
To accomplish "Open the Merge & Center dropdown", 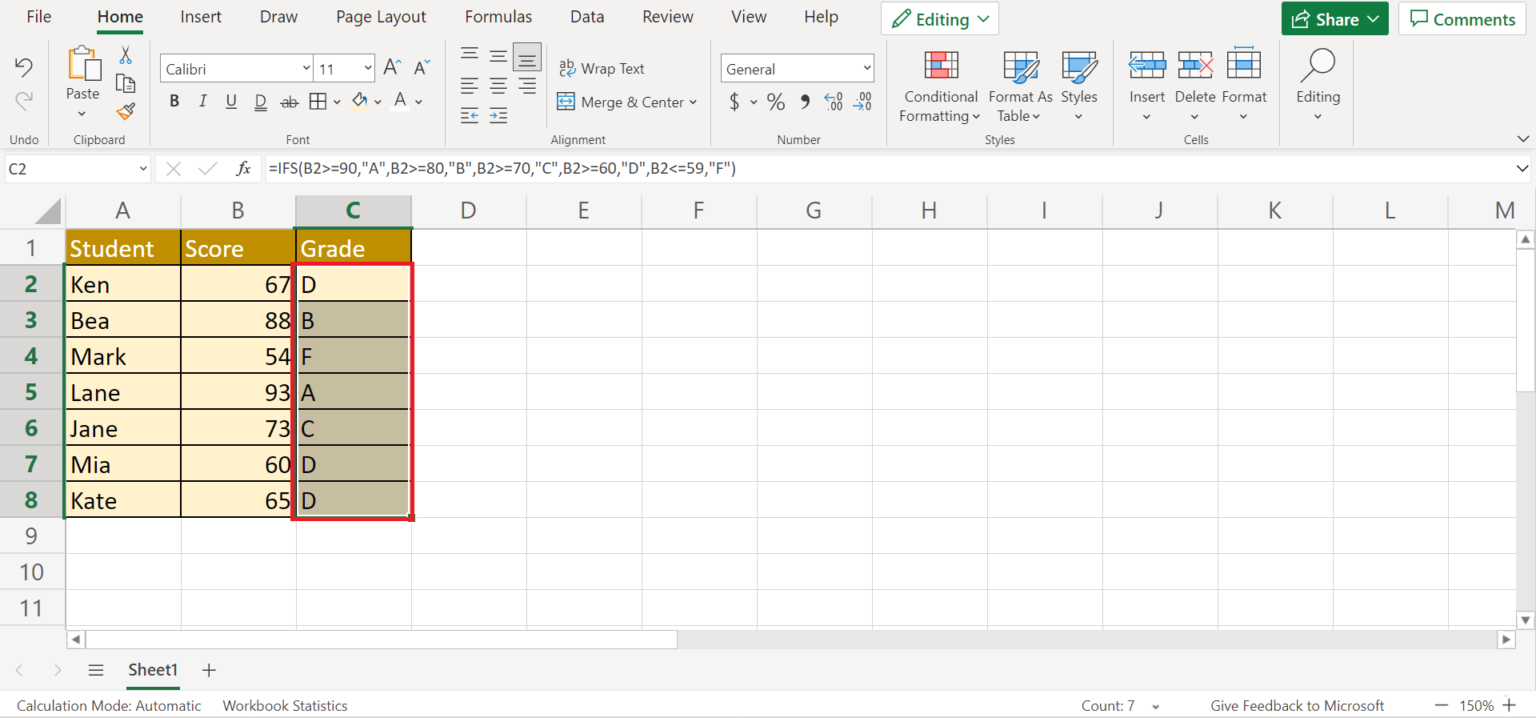I will click(693, 102).
